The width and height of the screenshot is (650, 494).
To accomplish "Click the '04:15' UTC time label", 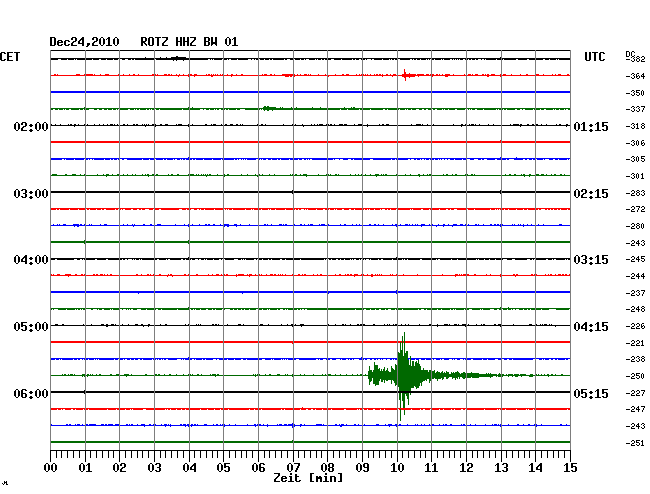I will [591, 327].
